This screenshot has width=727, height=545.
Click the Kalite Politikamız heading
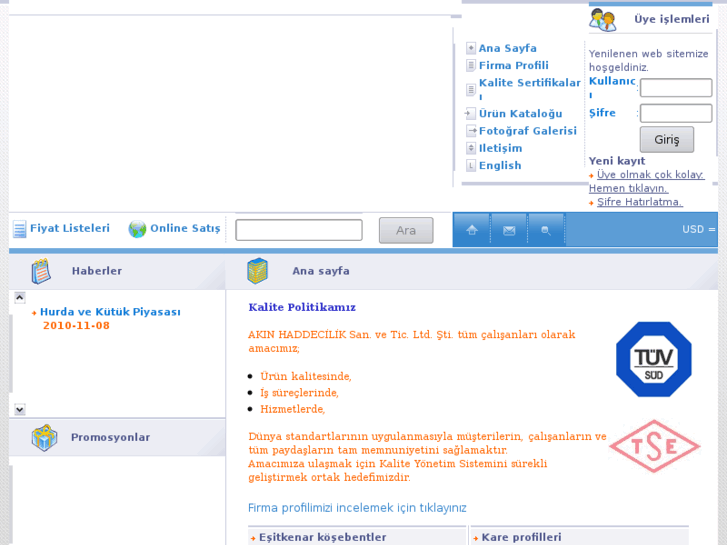click(x=302, y=307)
